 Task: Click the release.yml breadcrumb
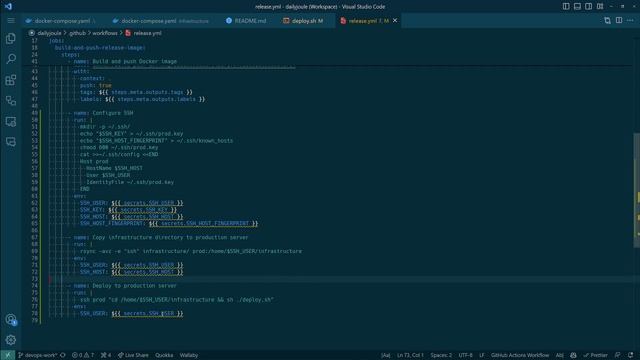[x=147, y=33]
